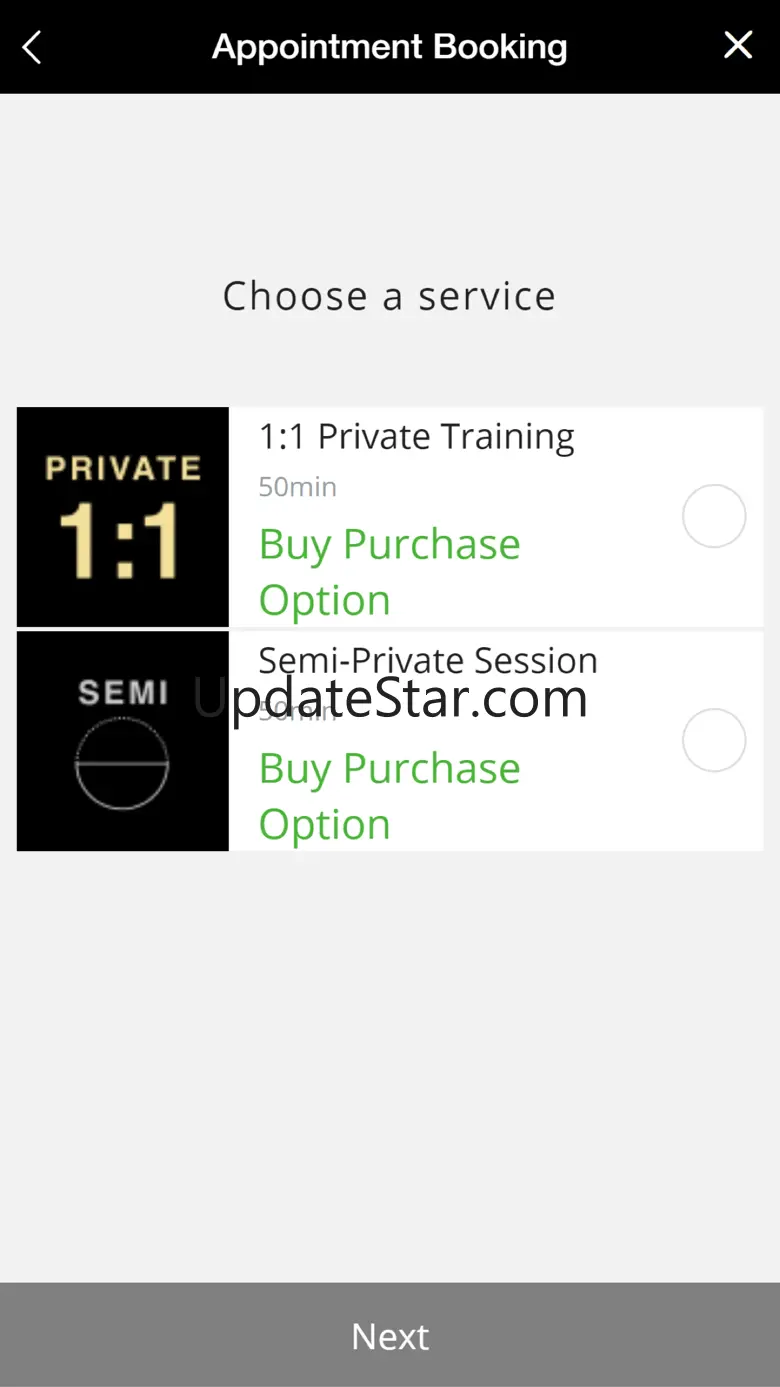Tap the 50min label under Semi-Private Session
Viewport: 780px width, 1387px height.
pyautogui.click(x=298, y=711)
